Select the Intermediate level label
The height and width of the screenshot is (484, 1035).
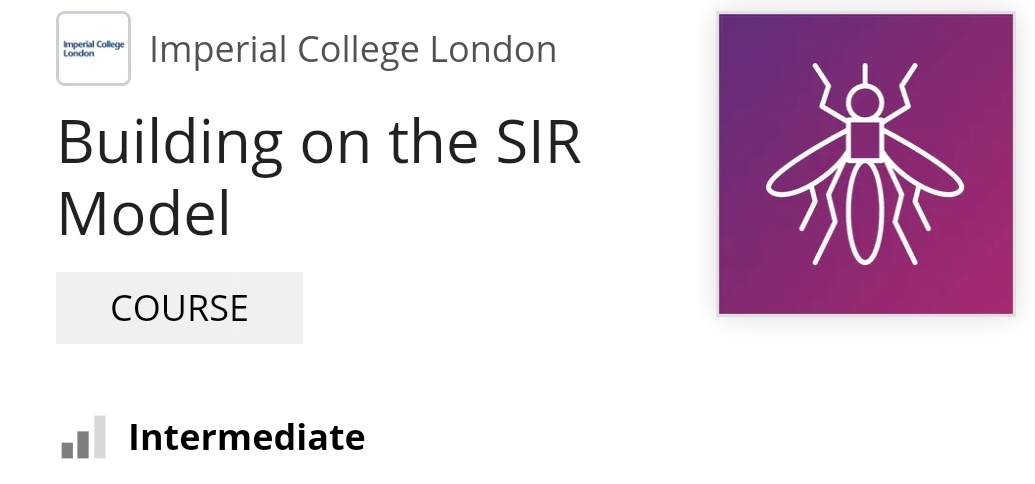247,437
